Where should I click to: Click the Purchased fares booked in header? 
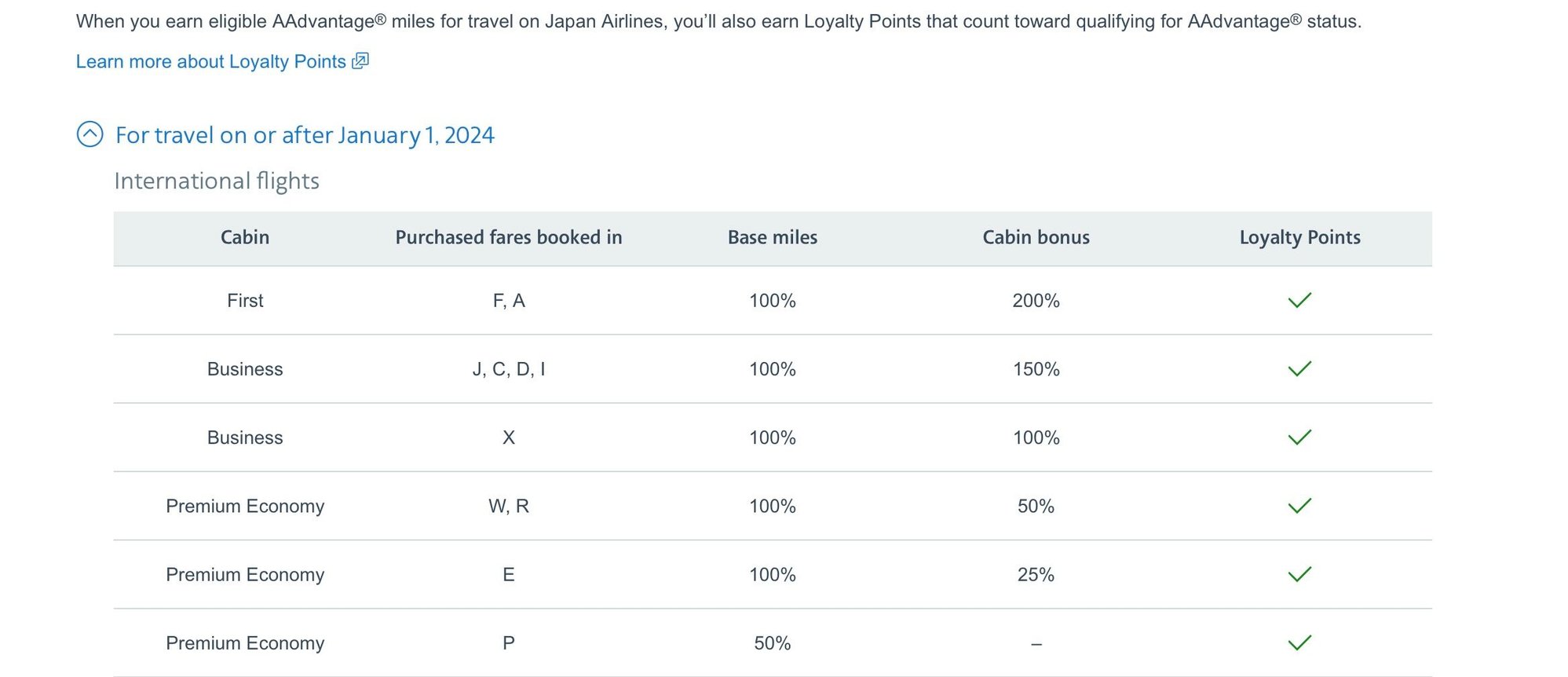click(509, 237)
